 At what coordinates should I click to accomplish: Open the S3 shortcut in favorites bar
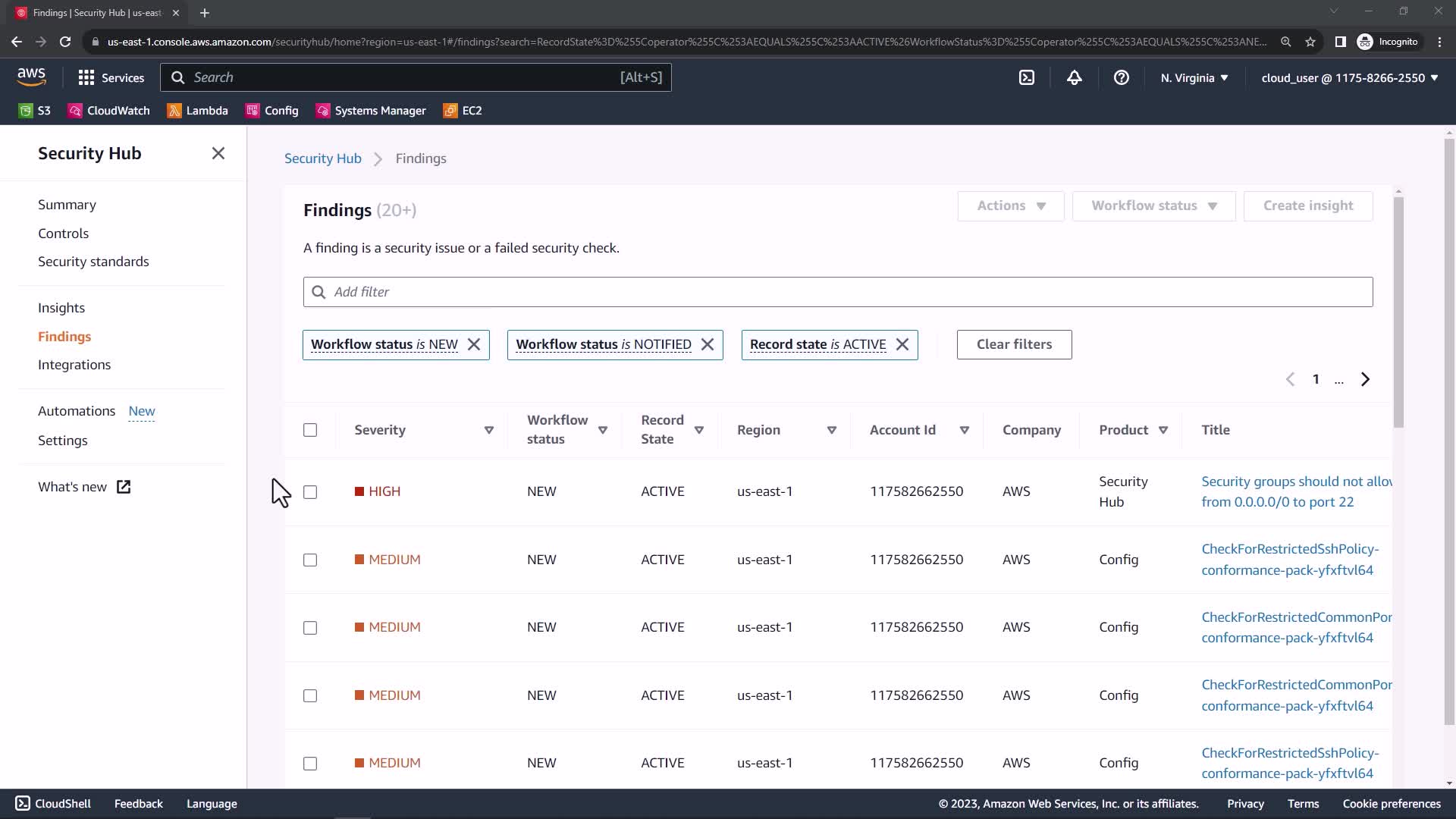[35, 111]
